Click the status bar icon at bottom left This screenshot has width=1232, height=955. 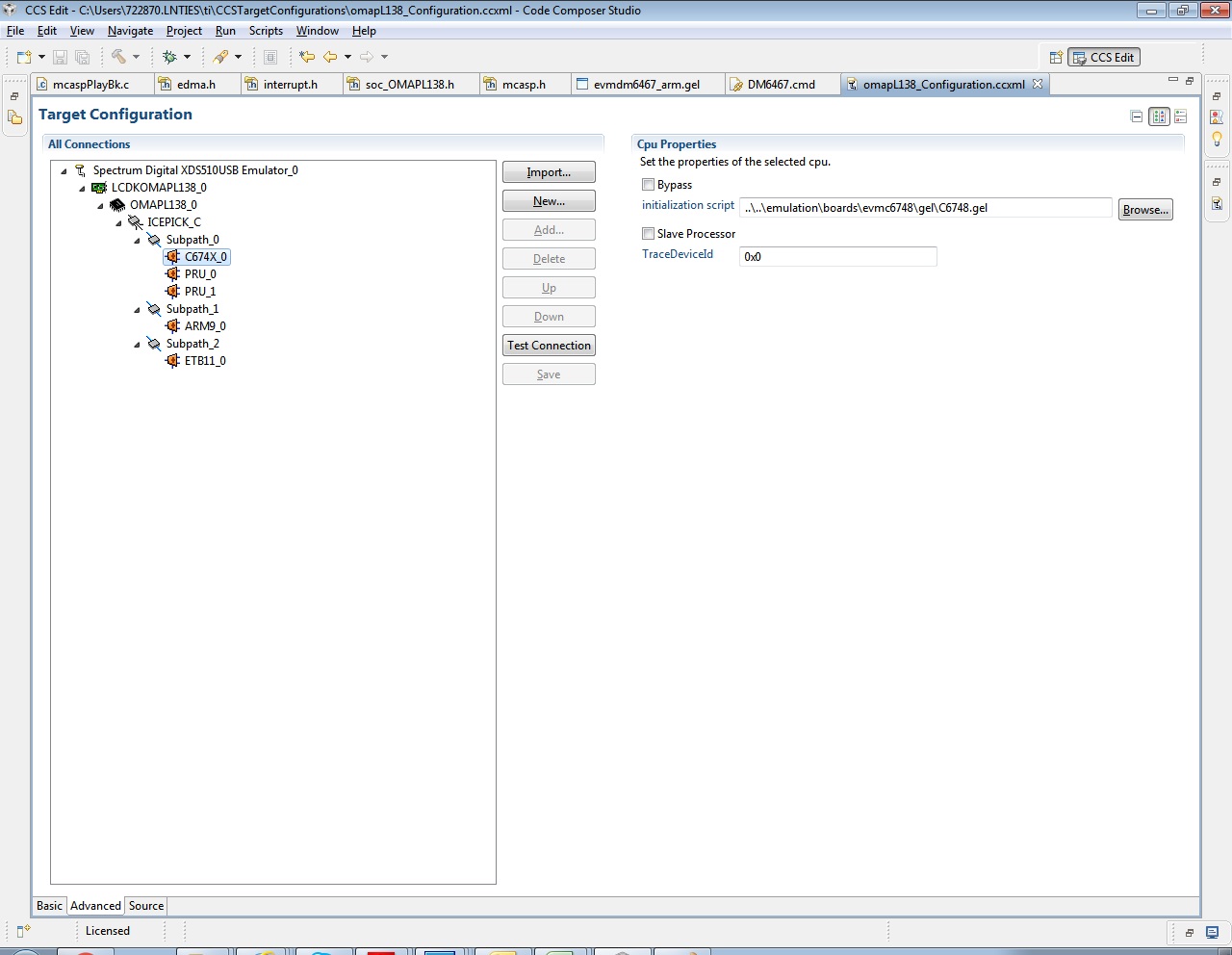click(x=23, y=931)
